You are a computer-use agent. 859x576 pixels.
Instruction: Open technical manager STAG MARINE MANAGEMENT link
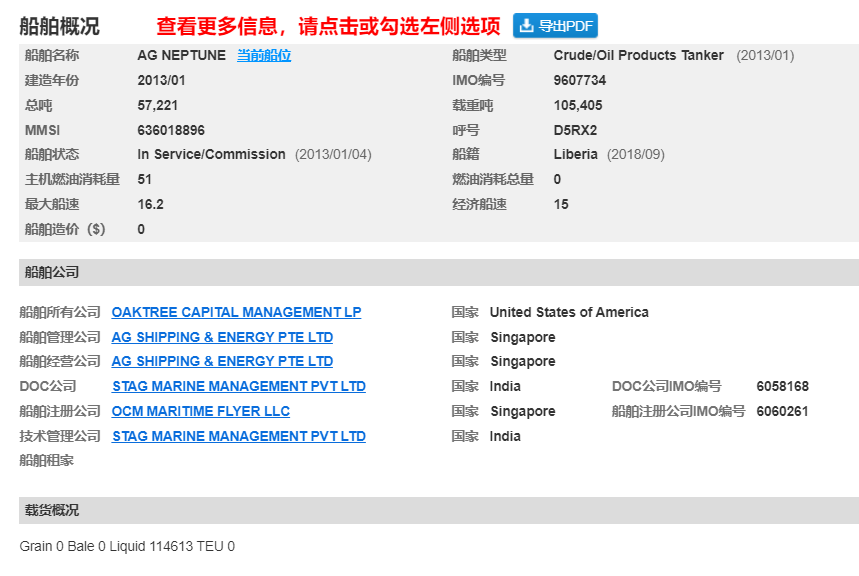pyautogui.click(x=238, y=436)
